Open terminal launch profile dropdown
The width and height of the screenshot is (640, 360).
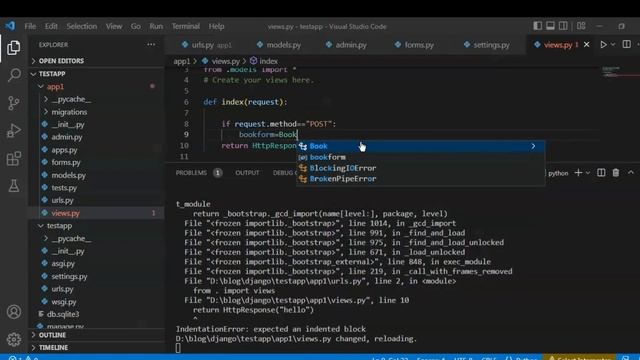tap(588, 173)
